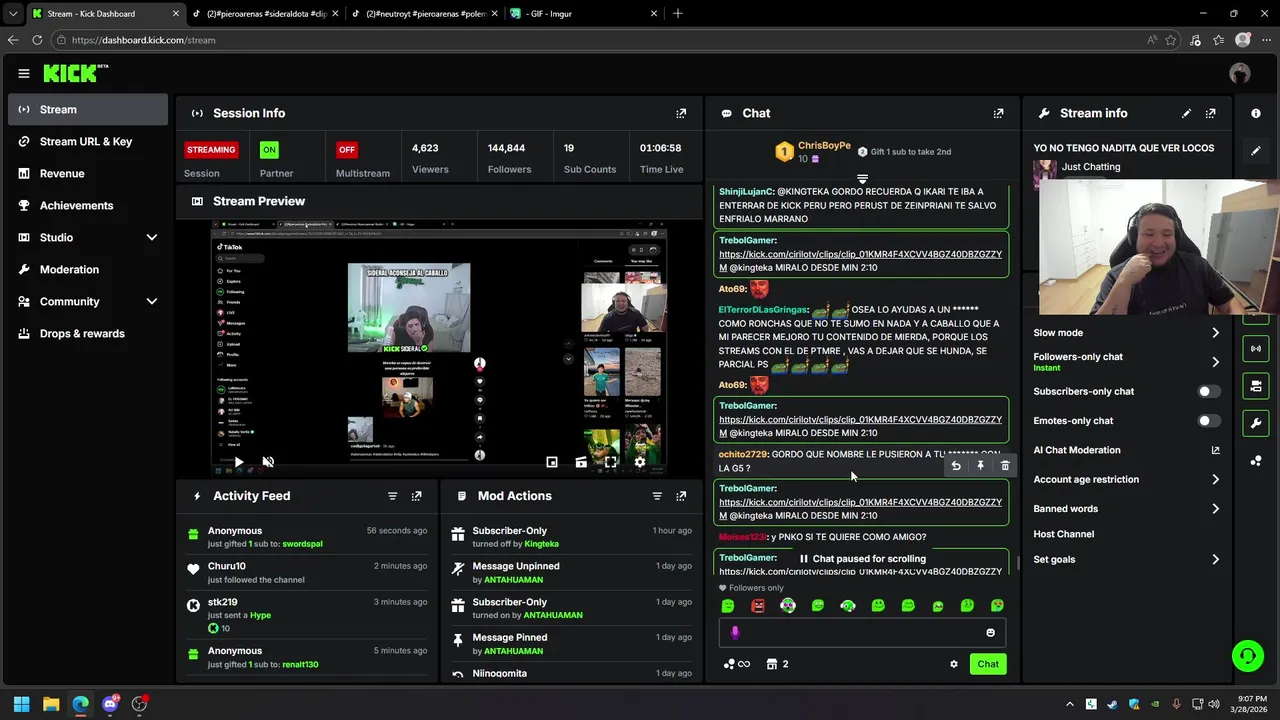1280x720 pixels.
Task: Expand the Studio sidebar section
Action: 152,237
